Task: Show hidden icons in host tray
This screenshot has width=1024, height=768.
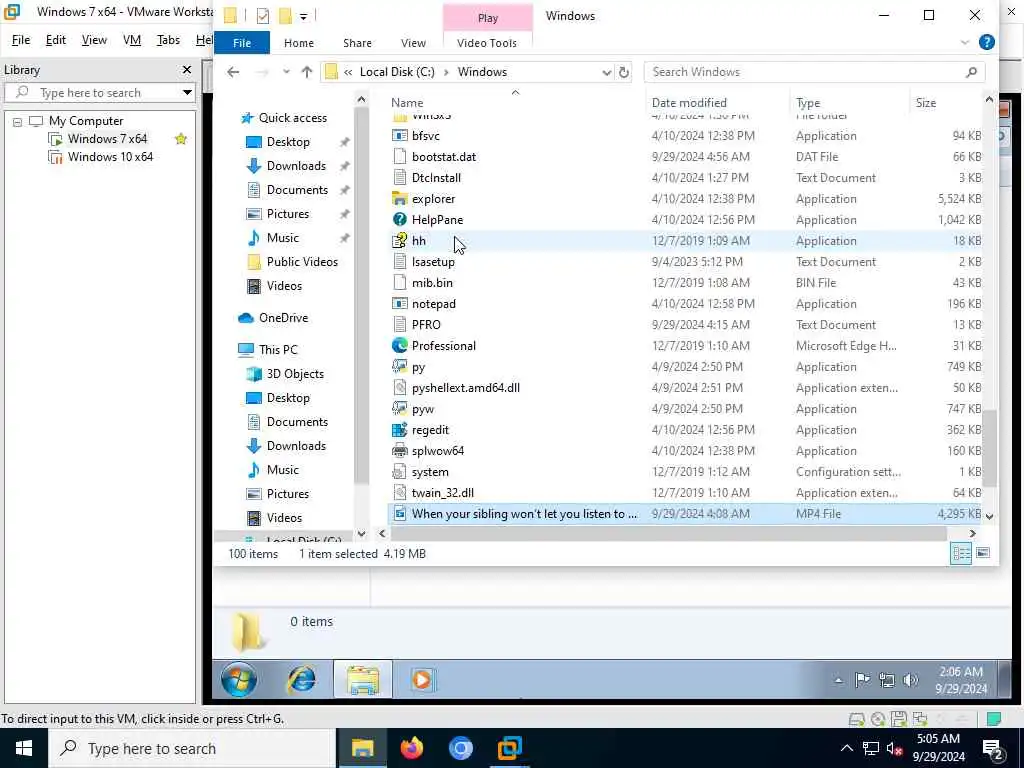Action: [x=846, y=748]
